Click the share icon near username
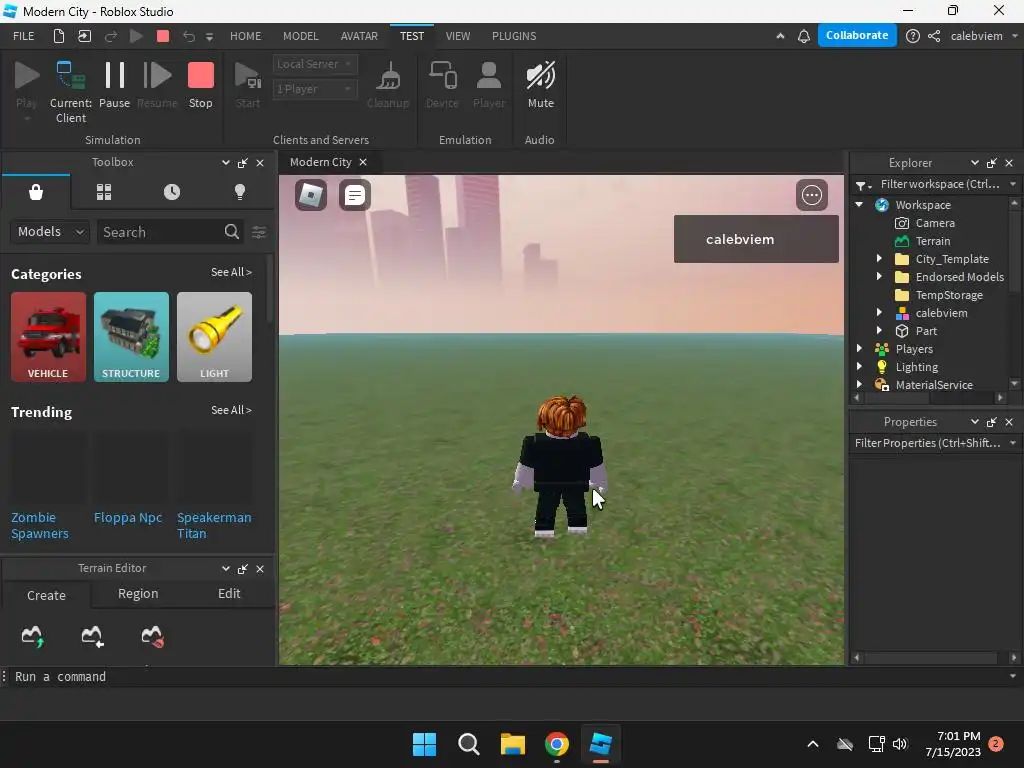The height and width of the screenshot is (768, 1024). click(x=934, y=36)
